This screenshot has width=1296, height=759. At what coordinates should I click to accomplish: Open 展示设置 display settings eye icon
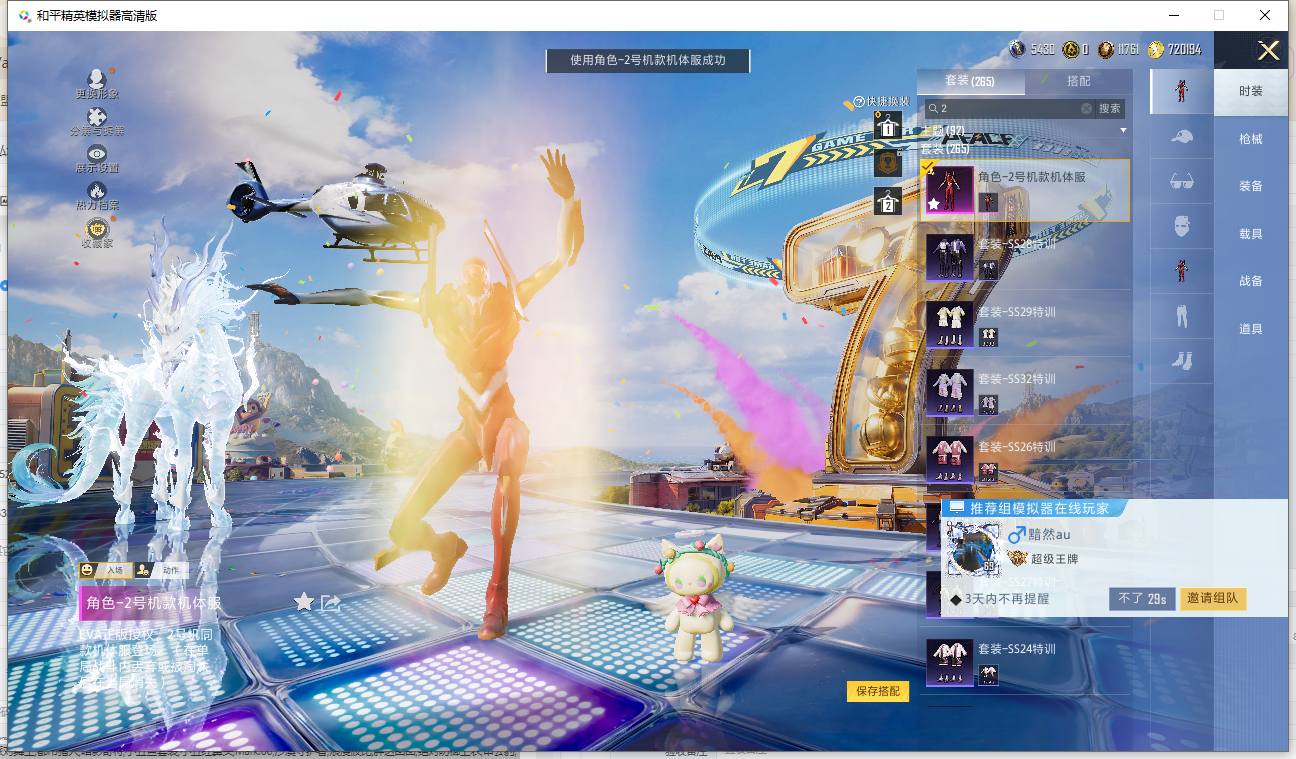(97, 153)
